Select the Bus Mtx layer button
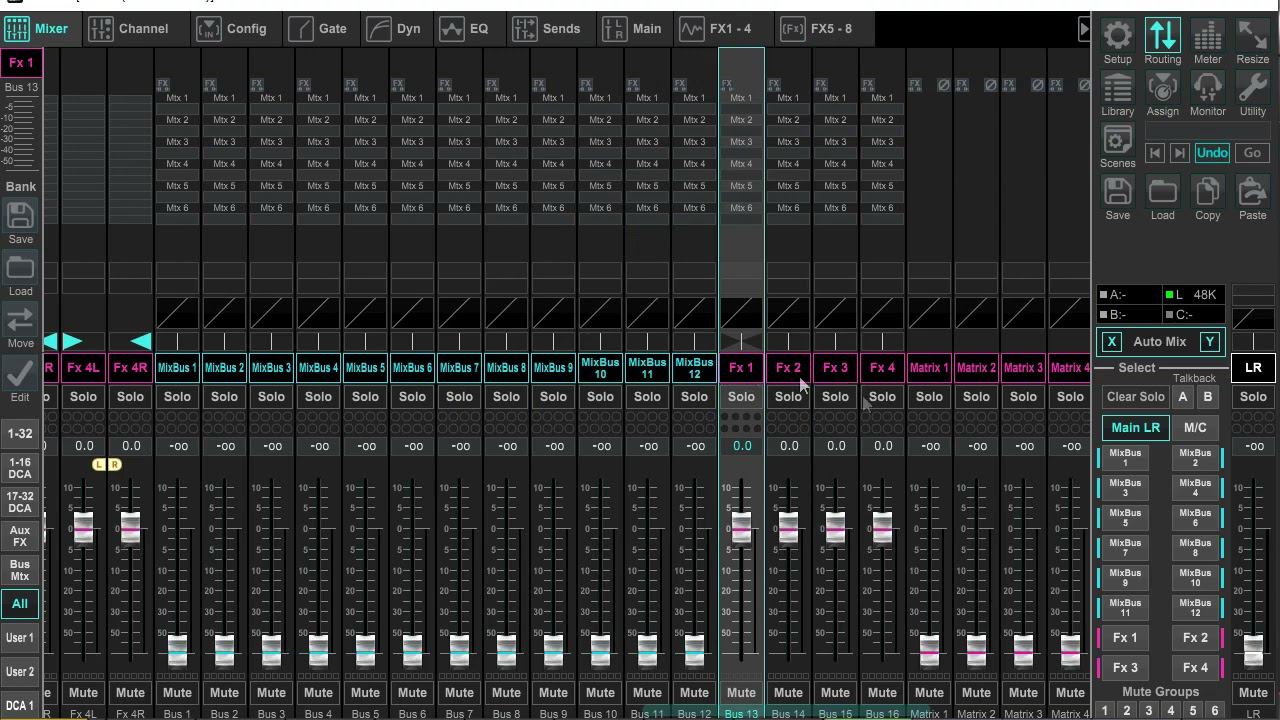Viewport: 1280px width, 720px height. tap(20, 570)
